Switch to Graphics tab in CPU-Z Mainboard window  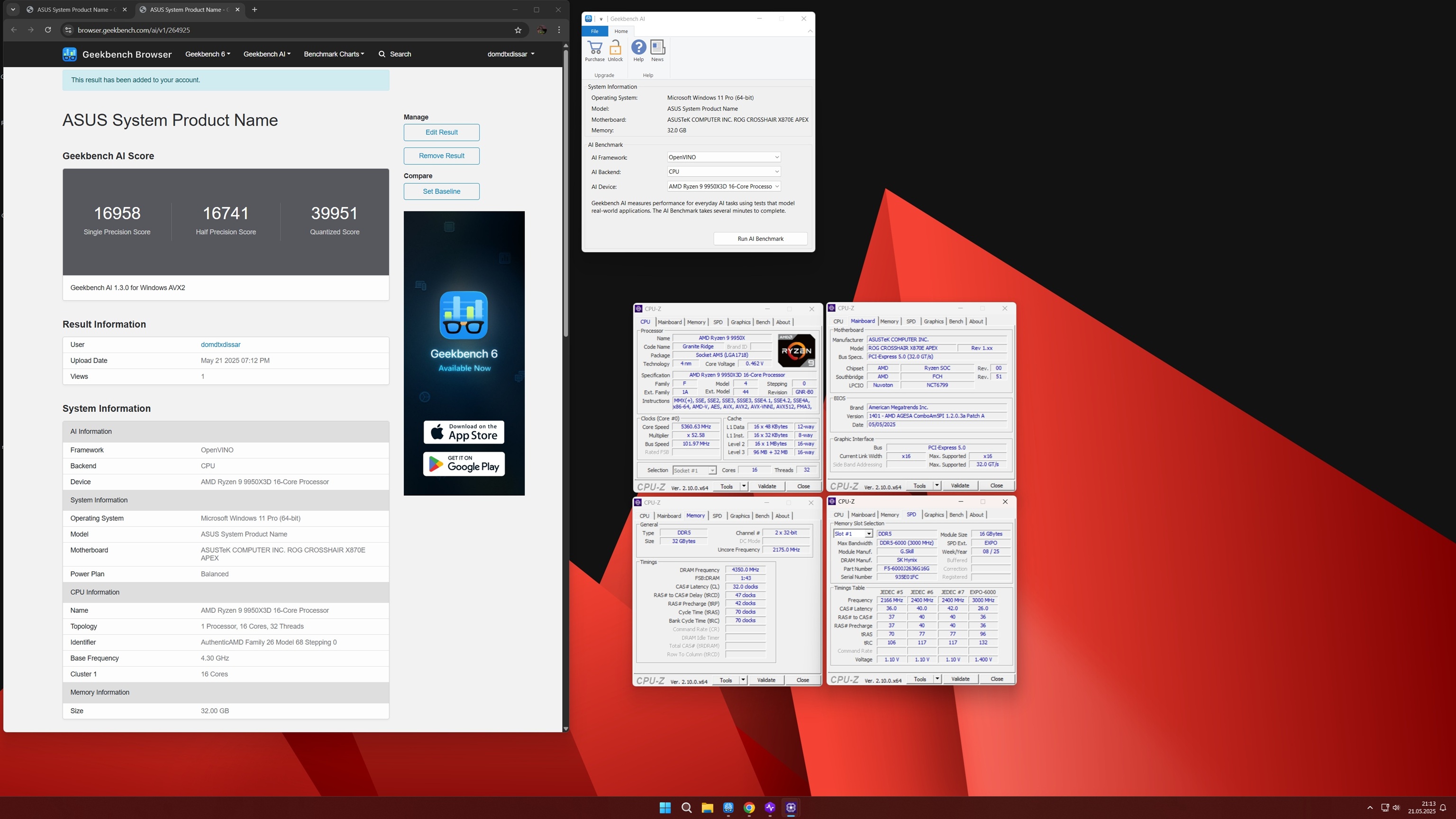[x=933, y=322]
